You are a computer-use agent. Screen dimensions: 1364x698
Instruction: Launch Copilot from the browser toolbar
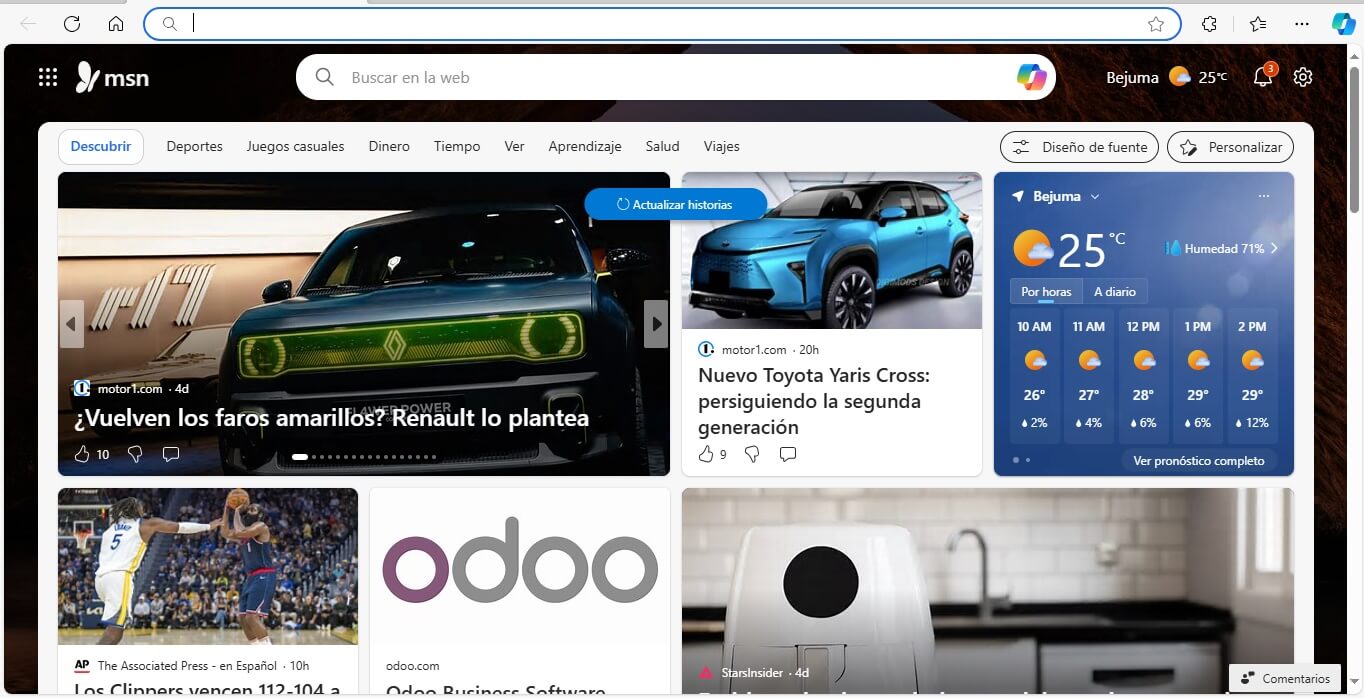[1343, 24]
